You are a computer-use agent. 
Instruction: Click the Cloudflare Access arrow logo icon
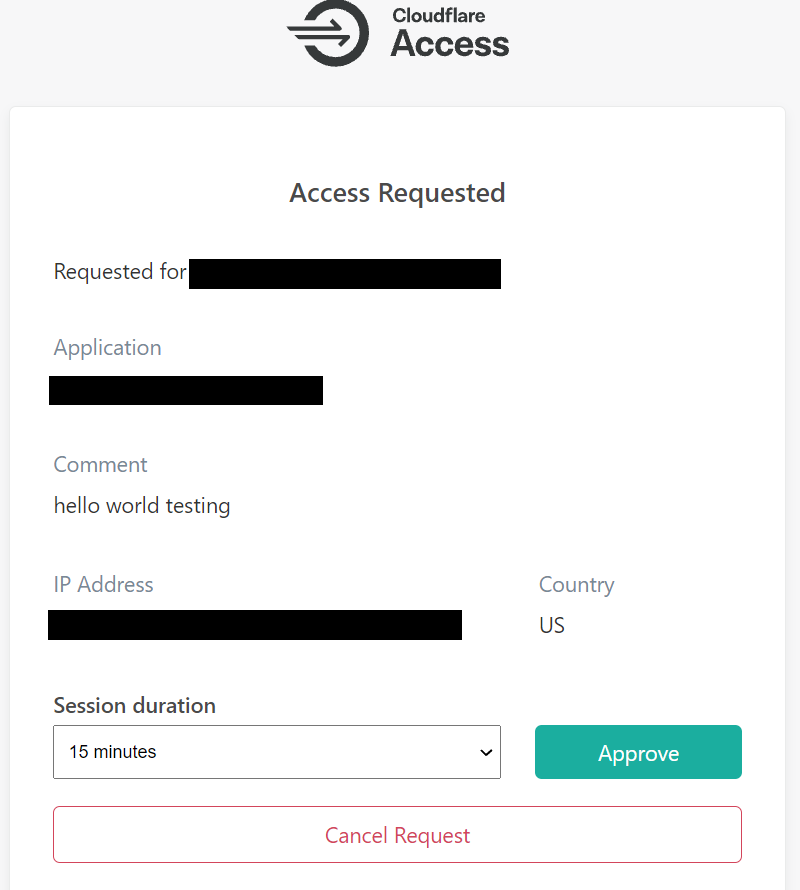pyautogui.click(x=328, y=33)
